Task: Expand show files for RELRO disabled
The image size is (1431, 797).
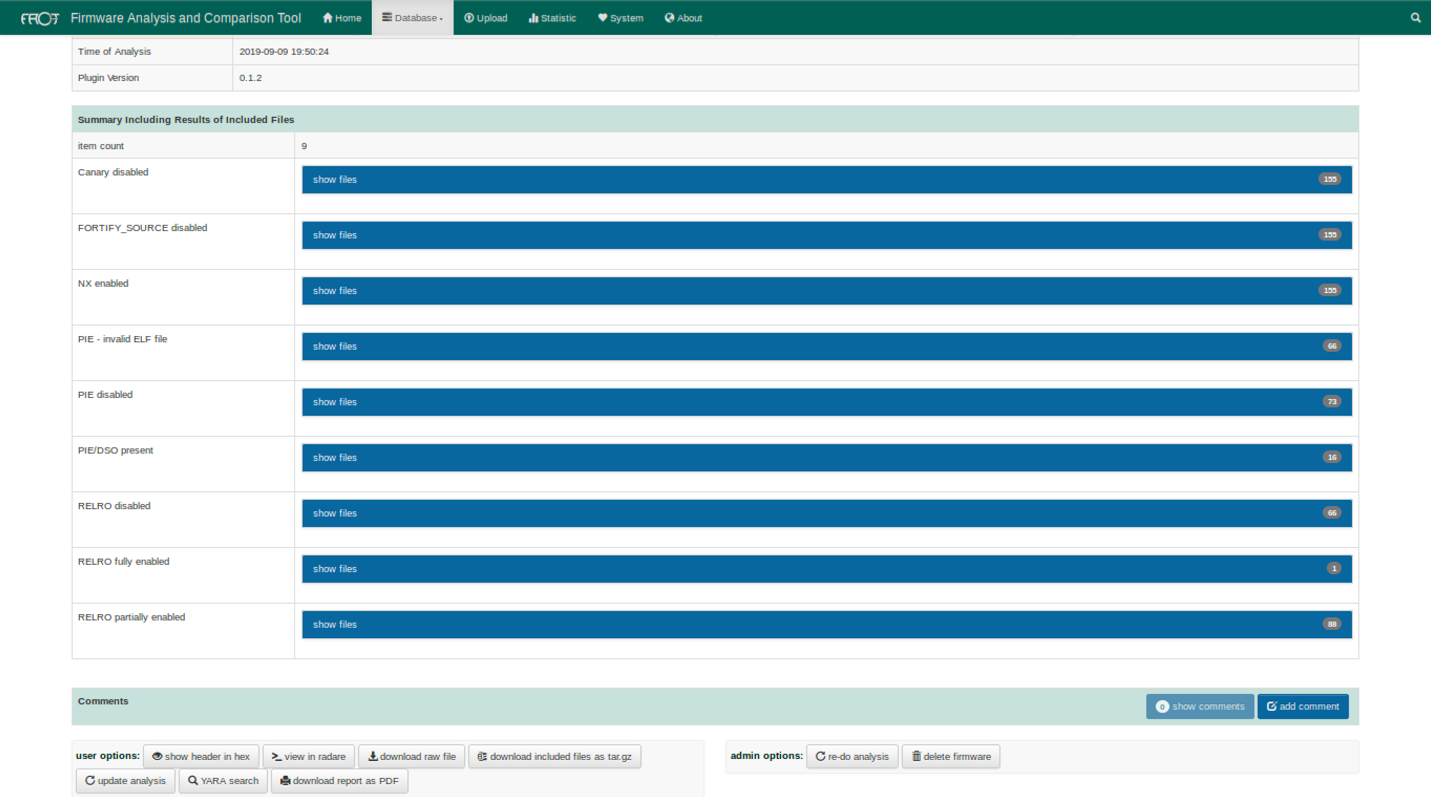Action: (x=827, y=513)
